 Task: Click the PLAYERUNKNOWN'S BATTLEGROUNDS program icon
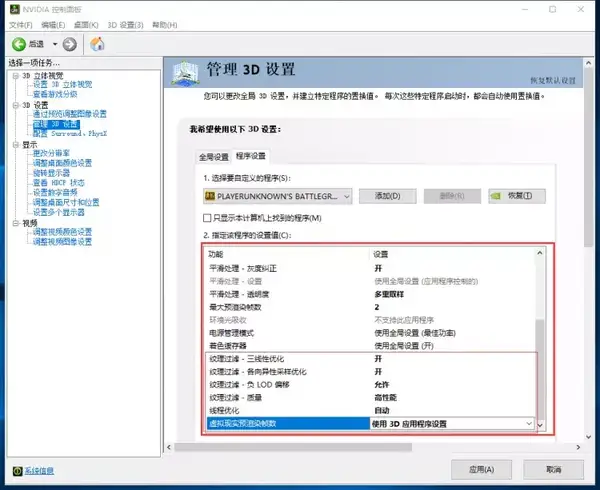(211, 196)
